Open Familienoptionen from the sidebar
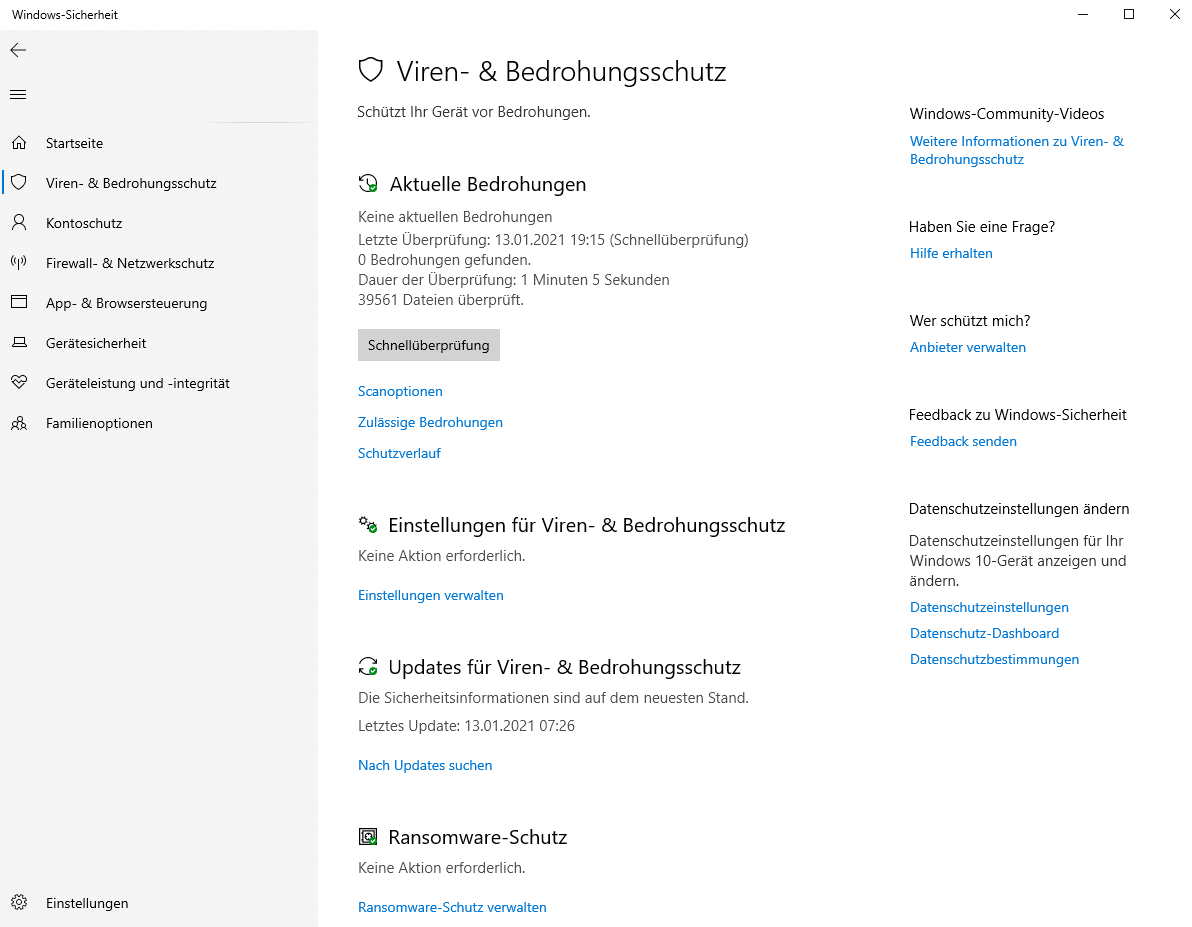The image size is (1192, 927). tap(99, 423)
